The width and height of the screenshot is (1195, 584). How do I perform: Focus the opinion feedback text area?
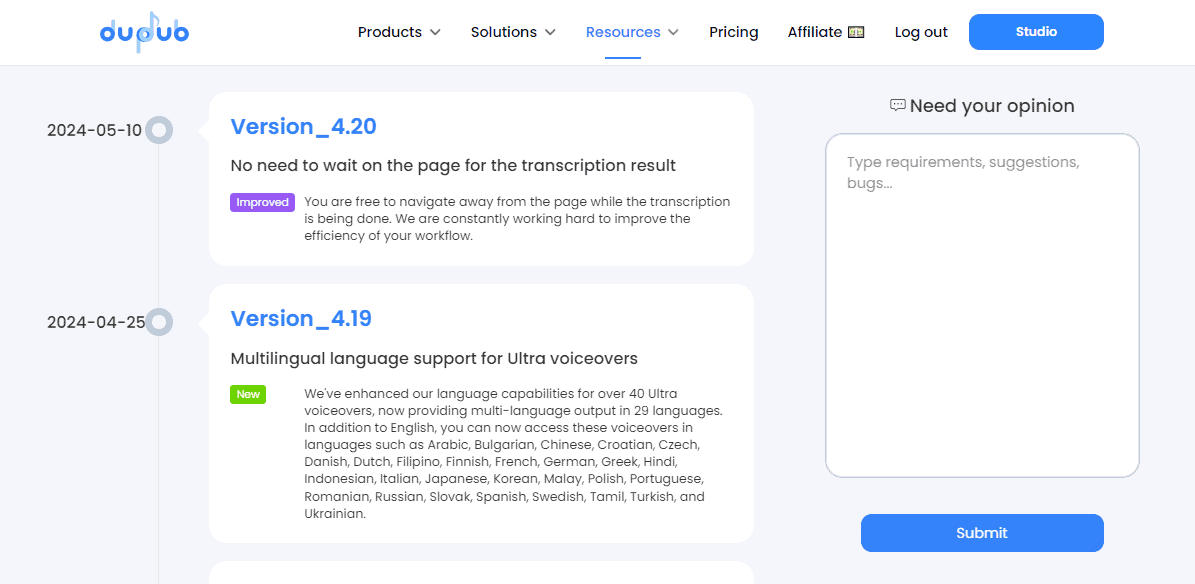pos(982,305)
